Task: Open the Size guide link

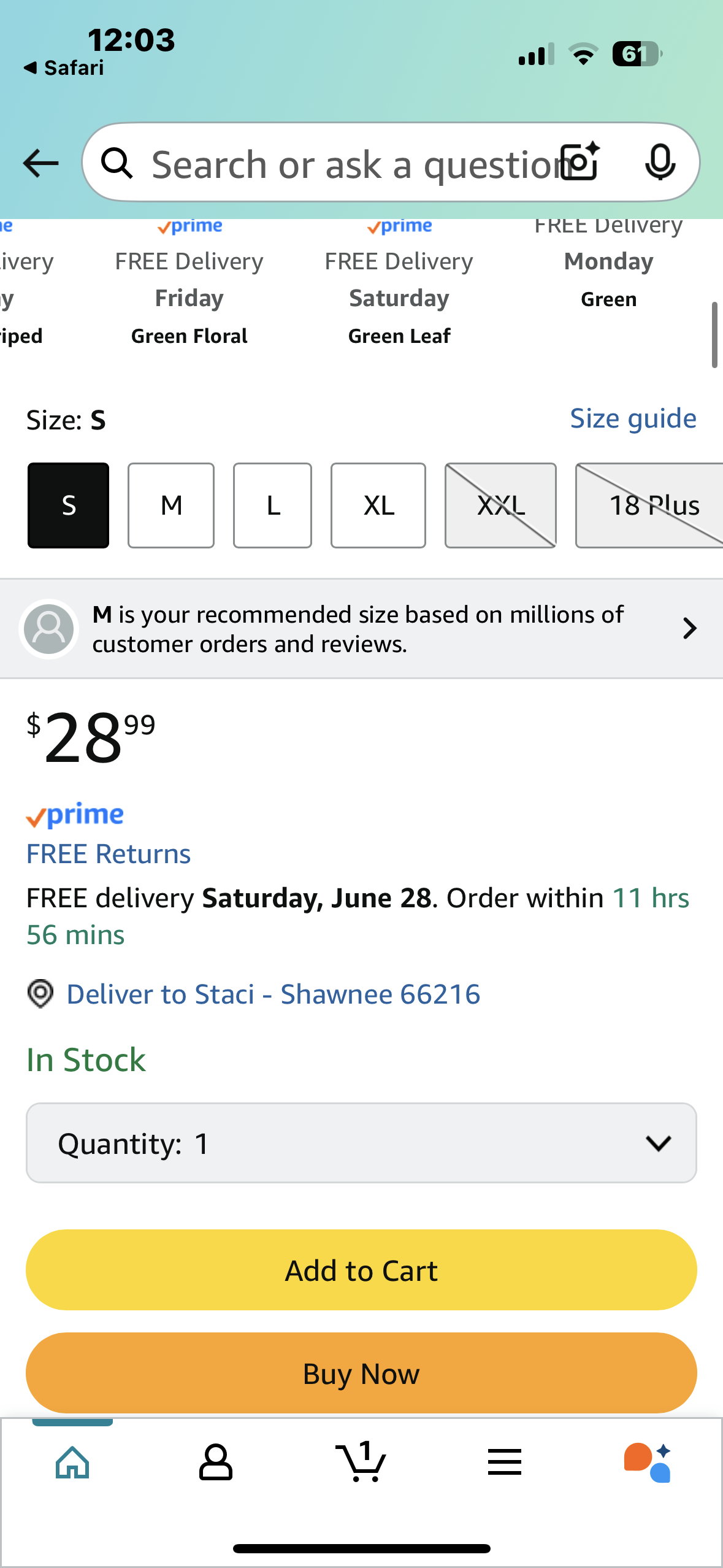Action: 633,418
